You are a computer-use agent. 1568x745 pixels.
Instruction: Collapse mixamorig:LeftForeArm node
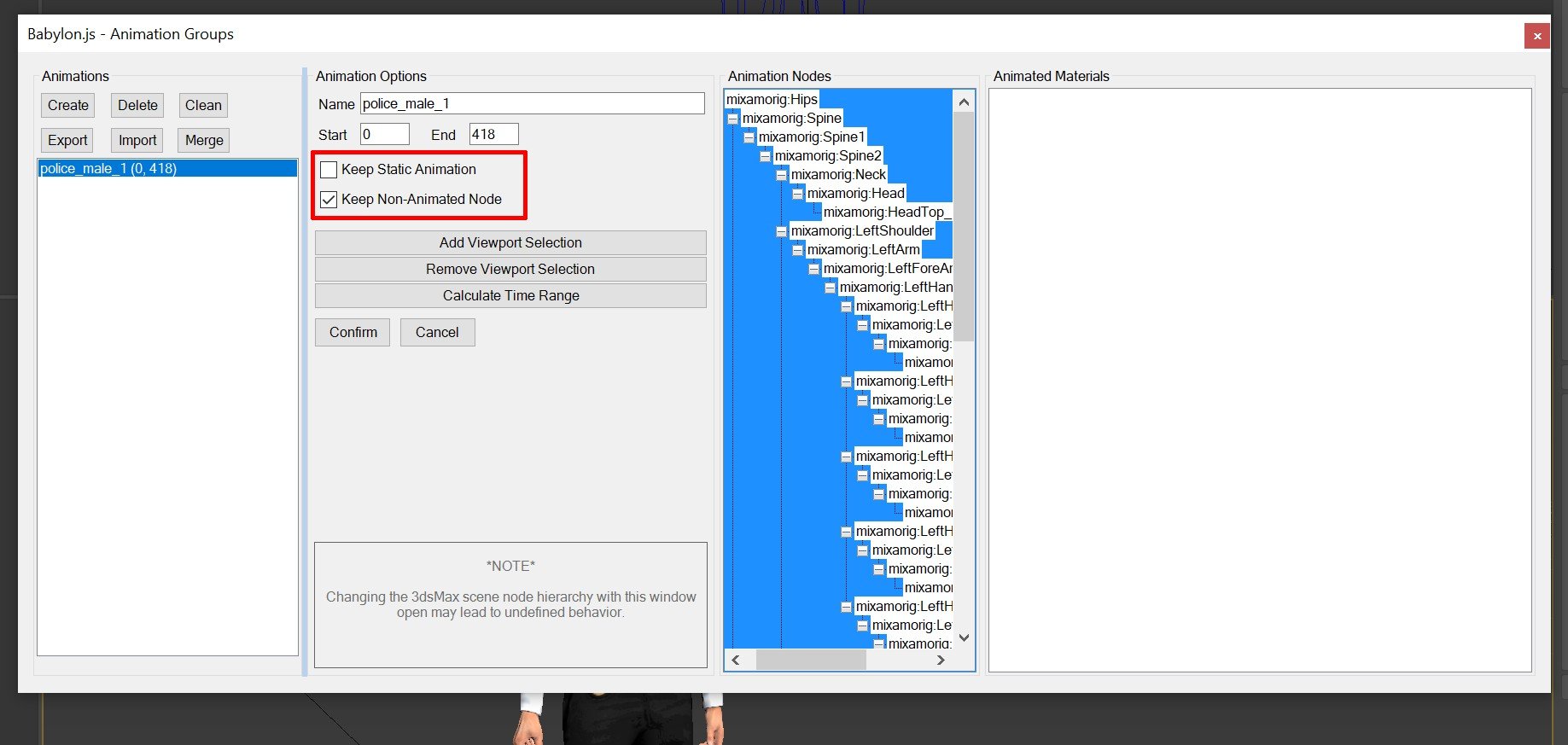coord(813,269)
